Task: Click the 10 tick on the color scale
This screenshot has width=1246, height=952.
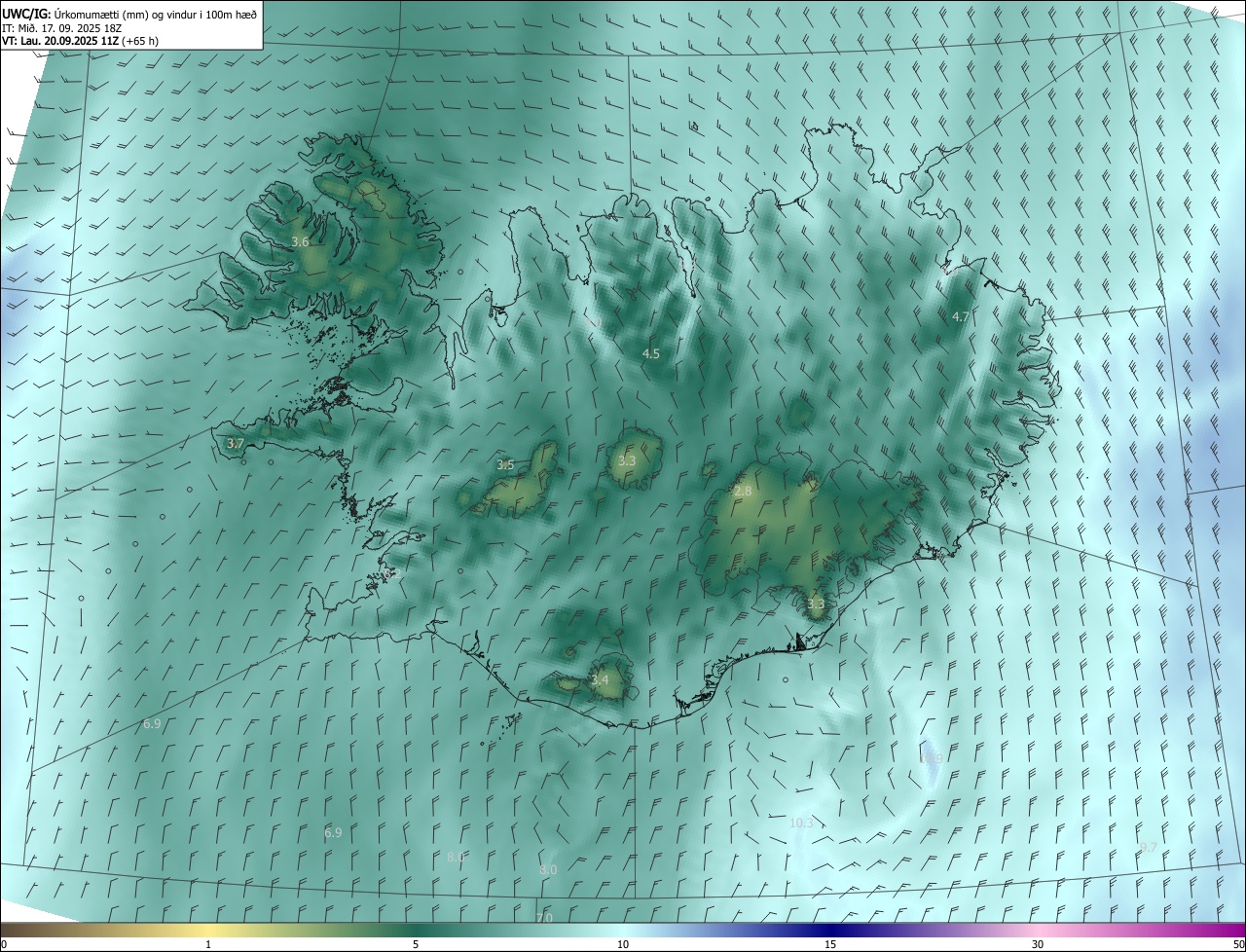Action: pos(623,944)
